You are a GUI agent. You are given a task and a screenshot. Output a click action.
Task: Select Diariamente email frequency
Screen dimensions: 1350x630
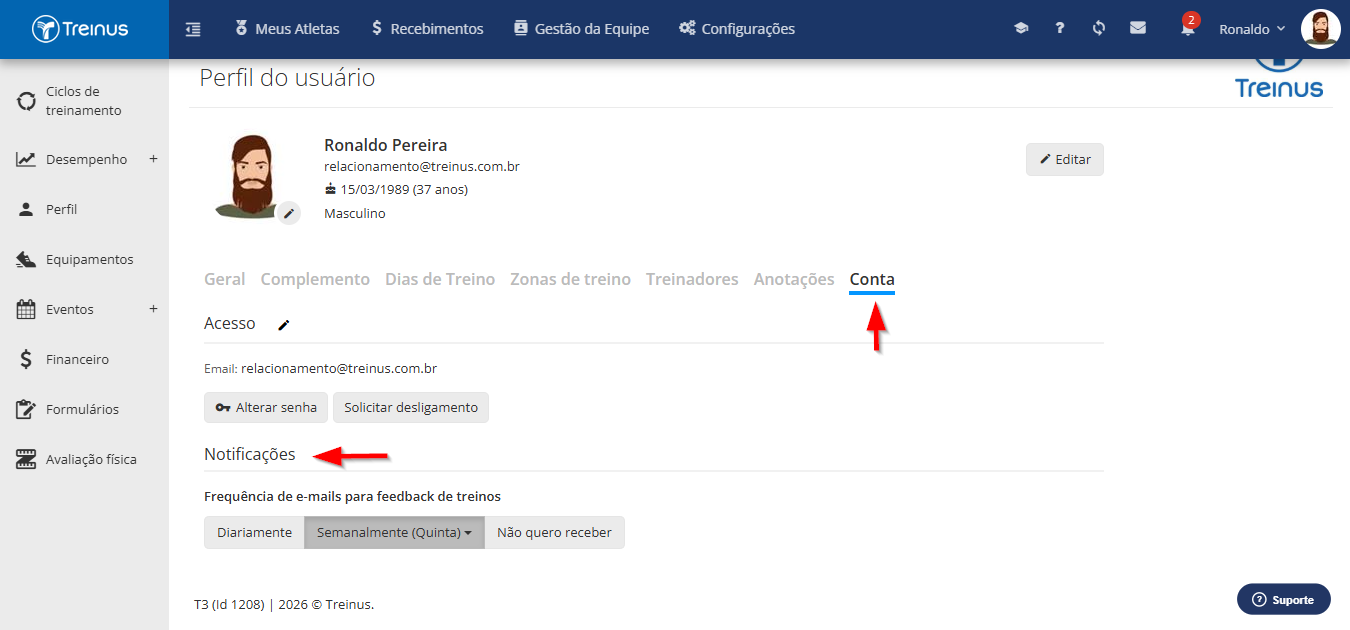(x=254, y=532)
